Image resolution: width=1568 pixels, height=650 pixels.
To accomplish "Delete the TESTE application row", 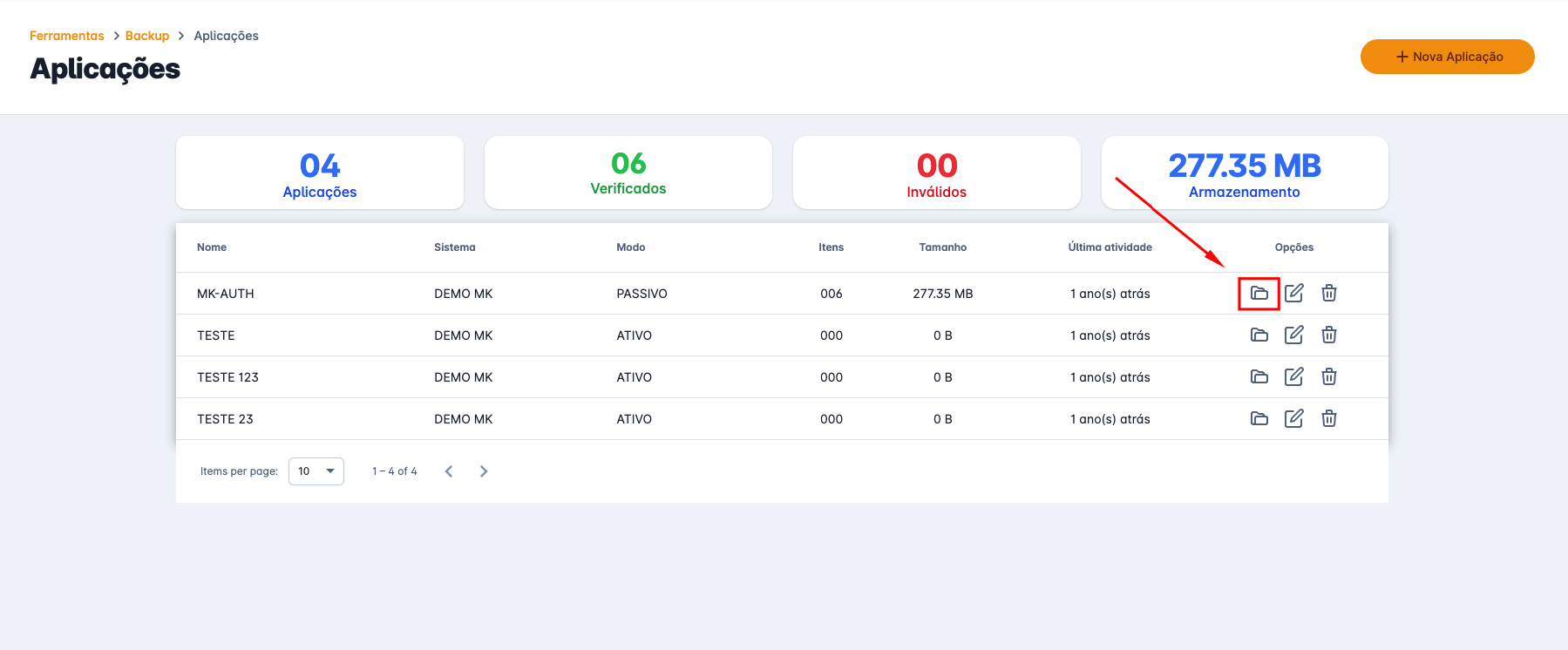I will [1328, 335].
